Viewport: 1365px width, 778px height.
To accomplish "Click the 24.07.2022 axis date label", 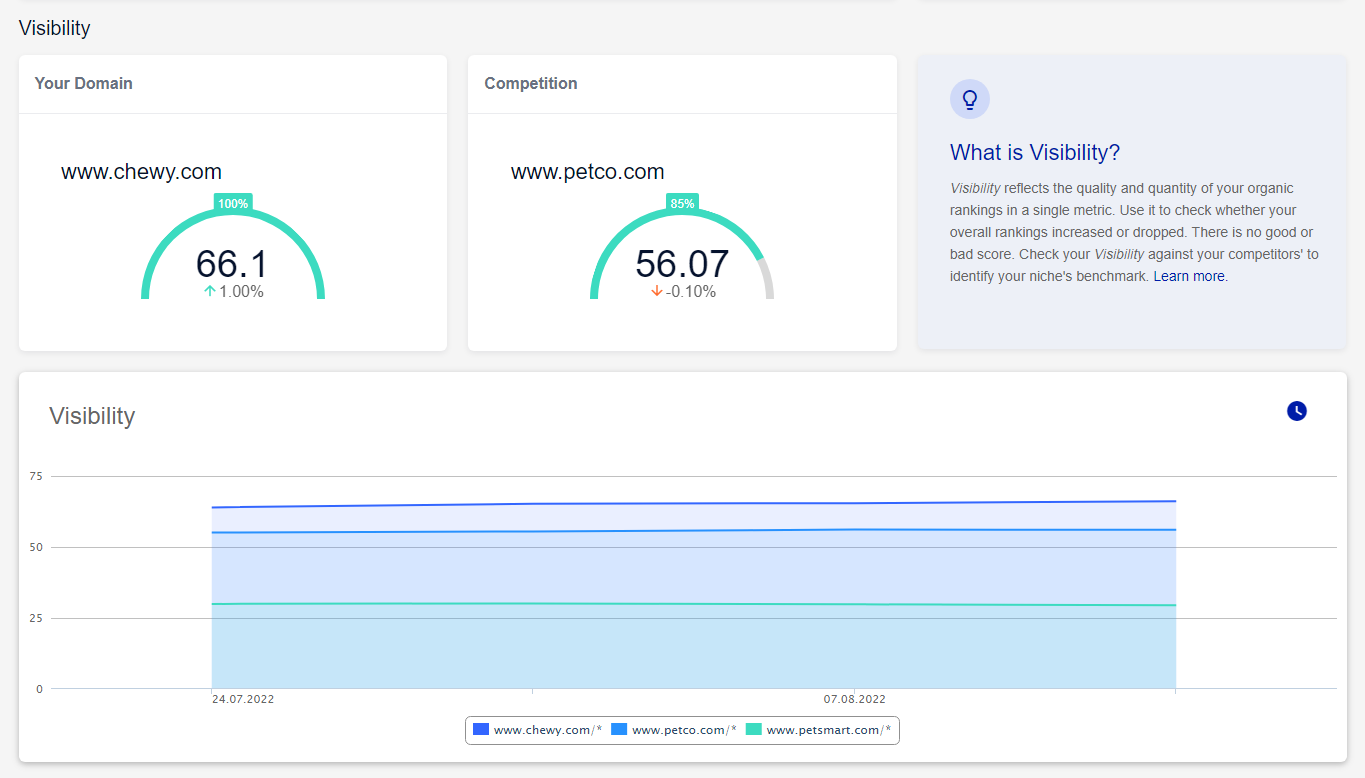I will coord(243,700).
